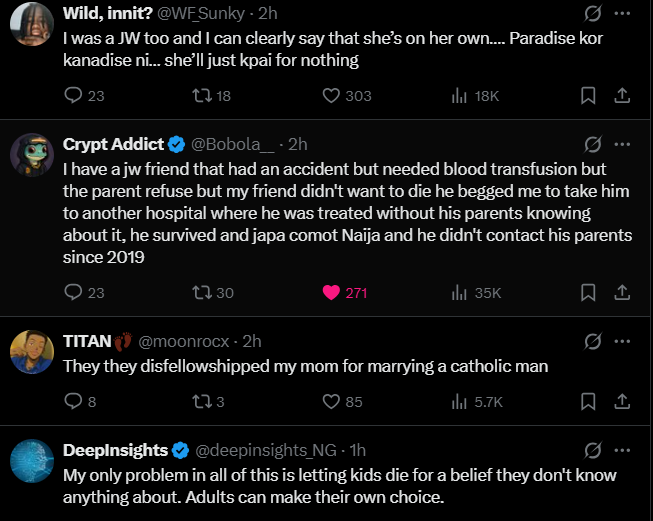Open more options on Crypt Addict tweet

pyautogui.click(x=622, y=144)
